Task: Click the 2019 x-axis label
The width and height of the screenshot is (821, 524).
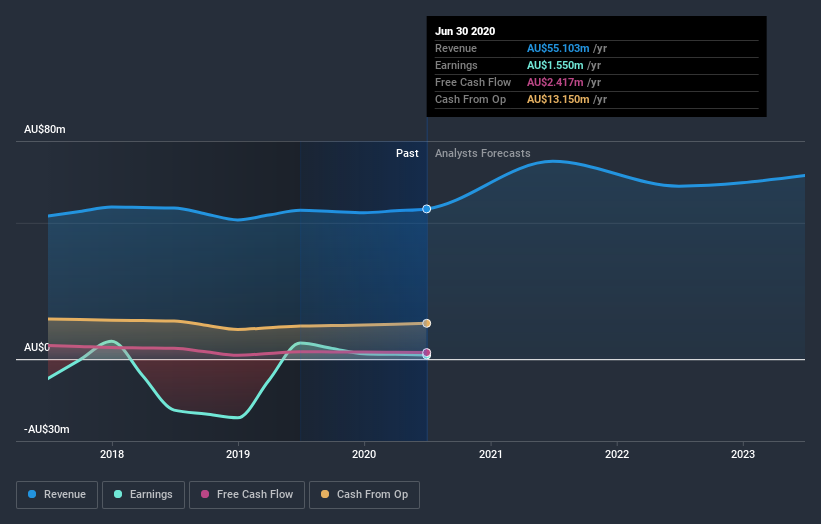Action: tap(238, 454)
